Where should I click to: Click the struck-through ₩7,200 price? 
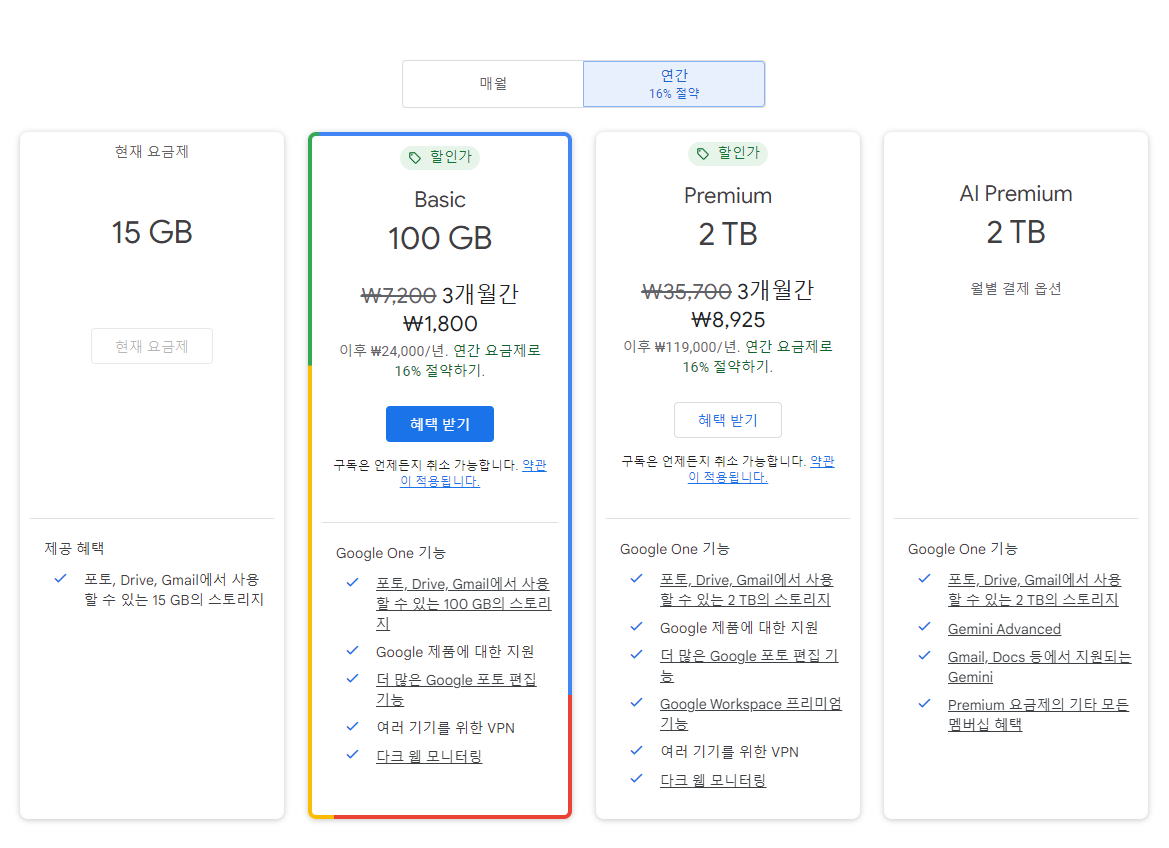point(398,295)
